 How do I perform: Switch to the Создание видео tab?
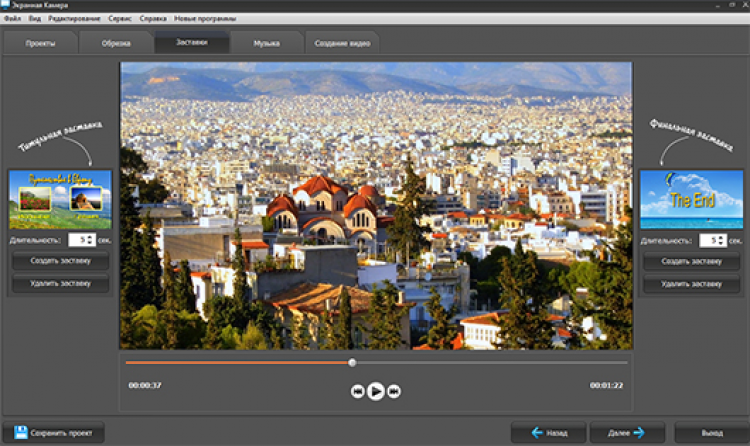(x=342, y=44)
